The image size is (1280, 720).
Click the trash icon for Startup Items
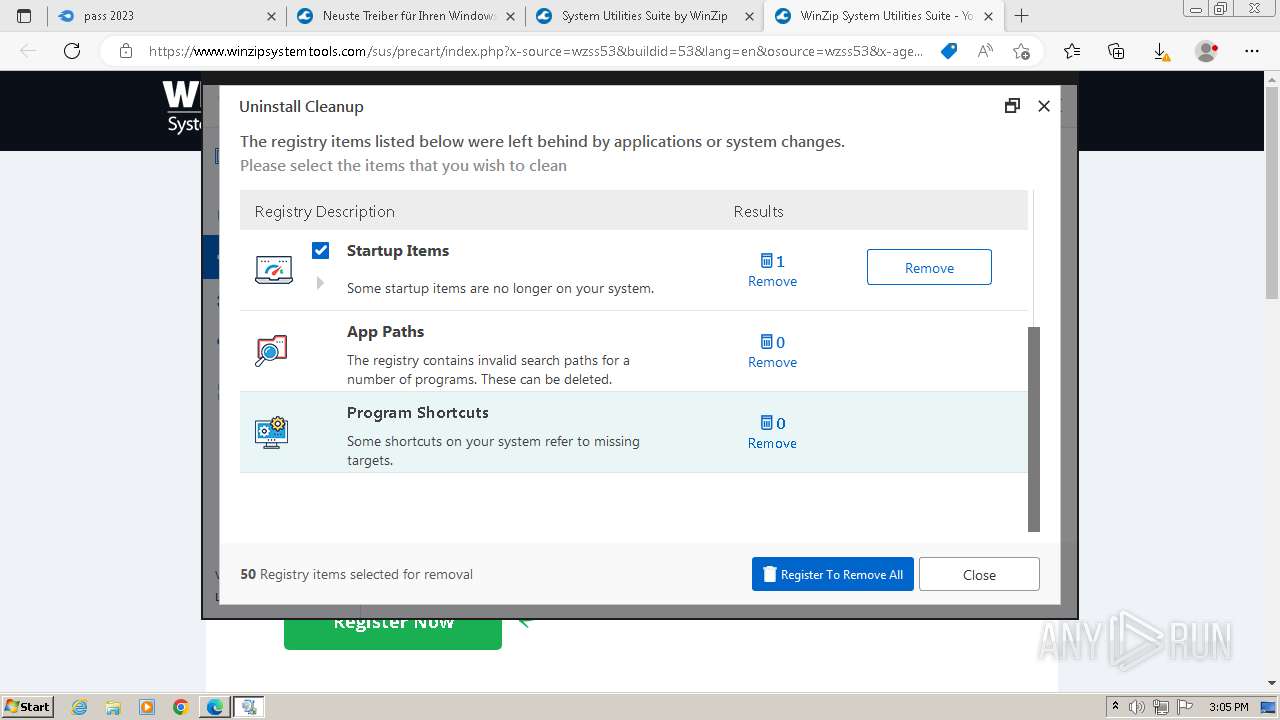(x=767, y=261)
